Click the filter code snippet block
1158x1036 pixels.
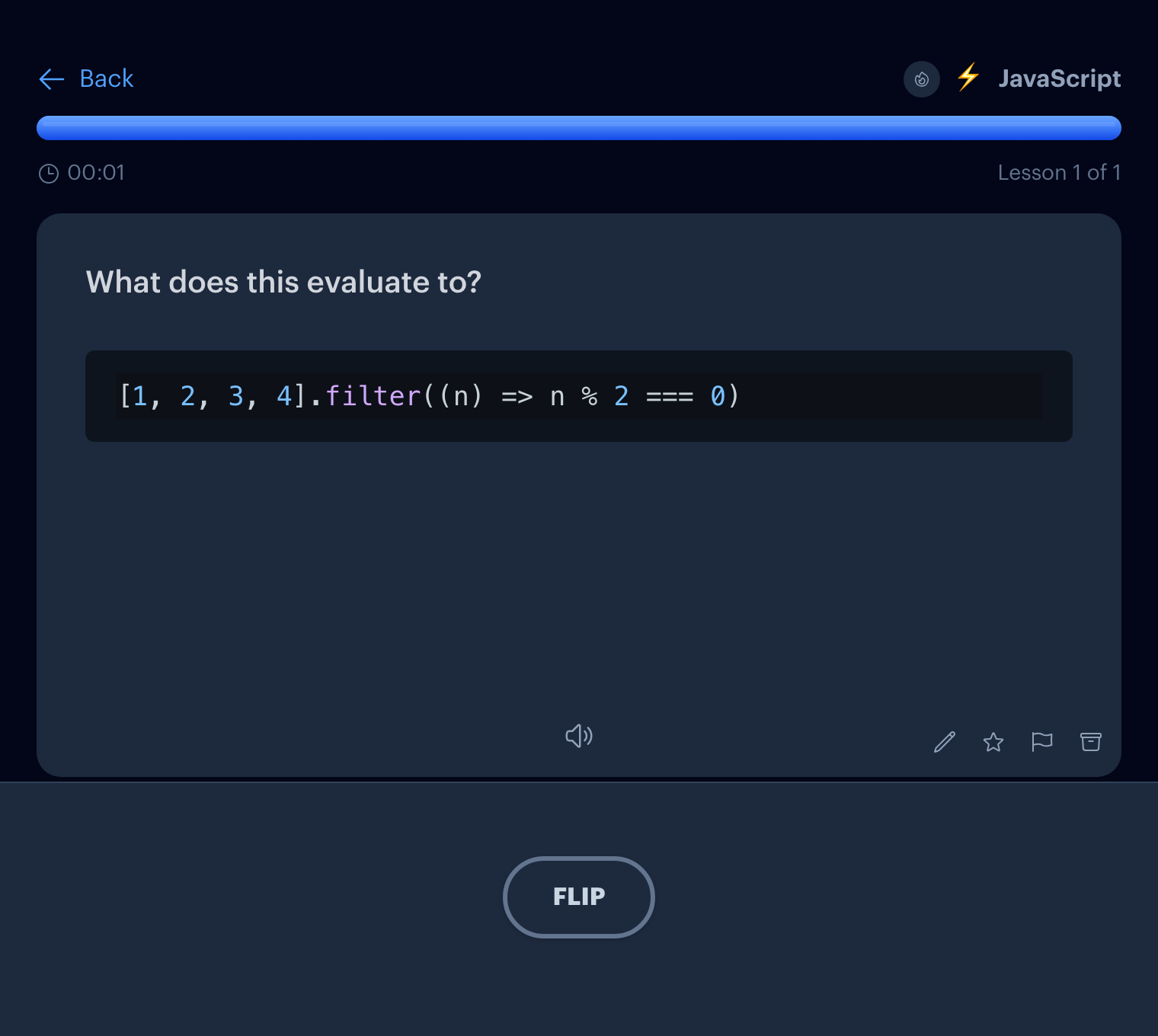click(x=579, y=396)
